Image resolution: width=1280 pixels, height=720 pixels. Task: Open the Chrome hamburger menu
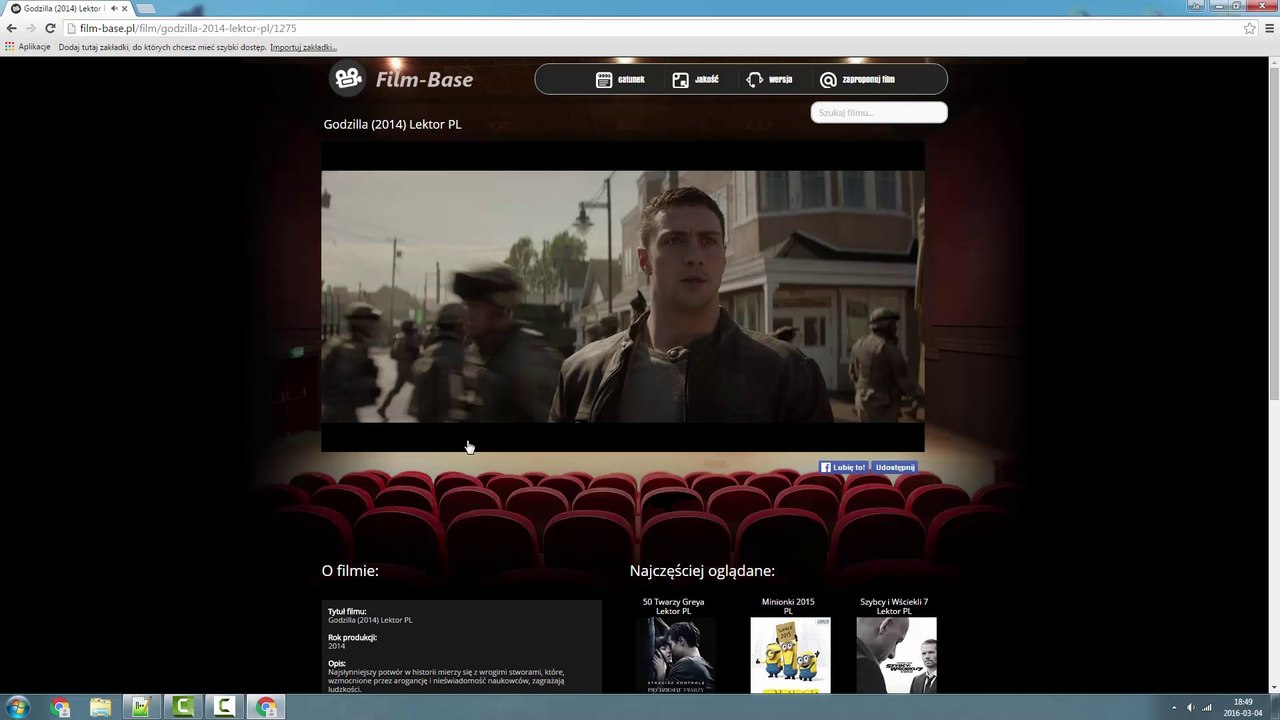point(1270,28)
